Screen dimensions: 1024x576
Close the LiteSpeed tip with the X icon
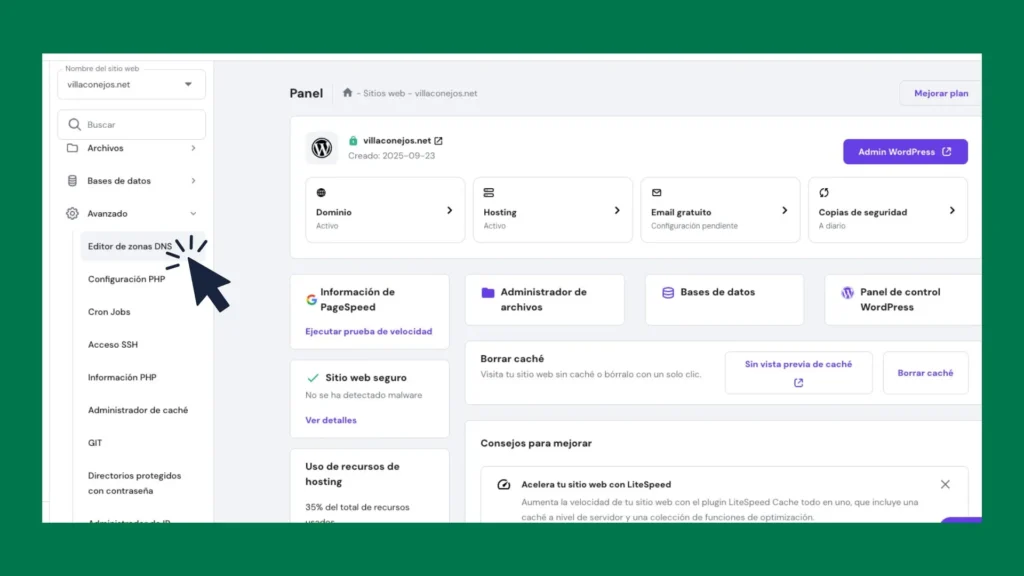coord(945,484)
